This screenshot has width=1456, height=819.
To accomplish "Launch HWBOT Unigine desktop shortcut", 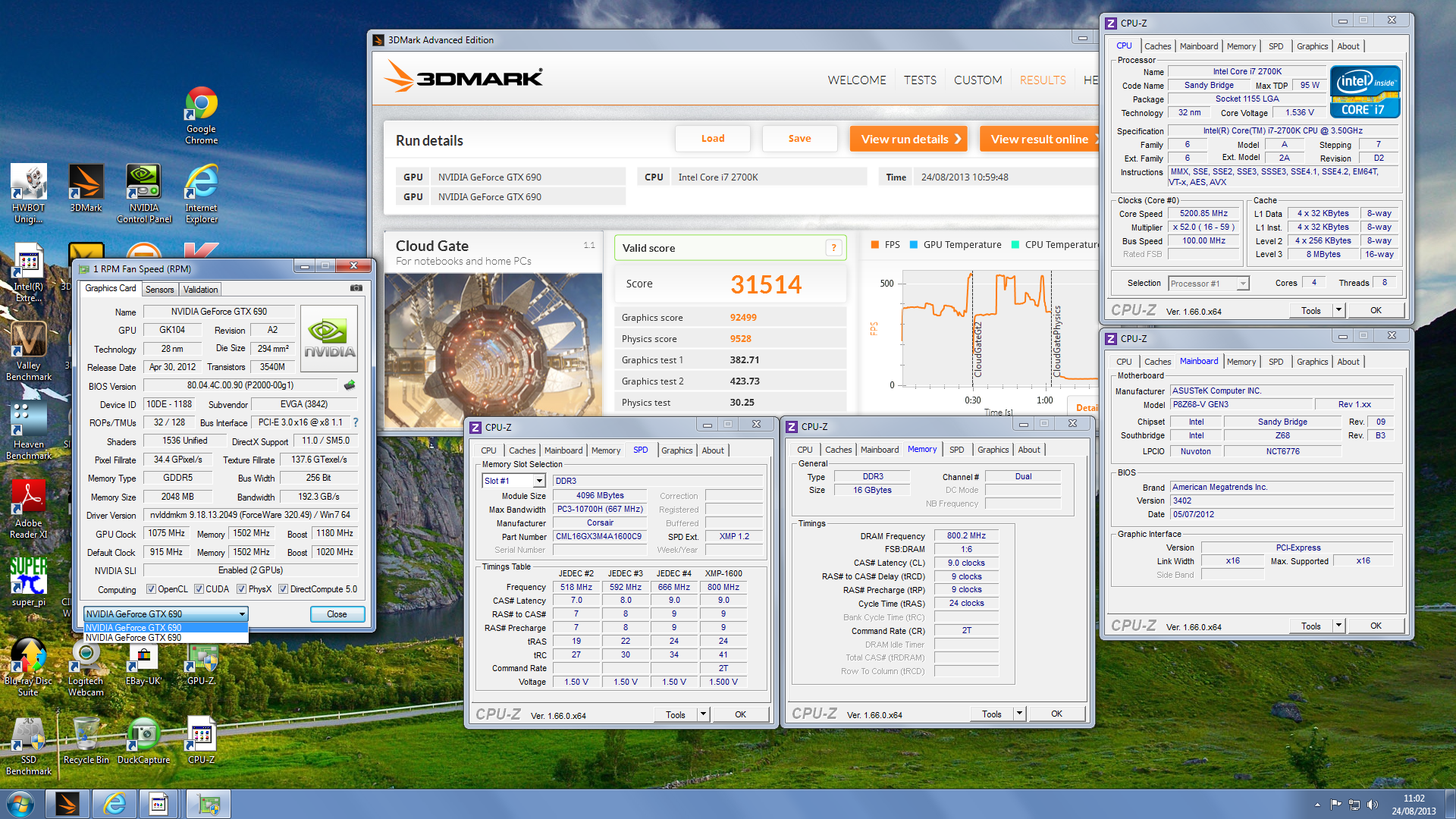I will click(29, 193).
